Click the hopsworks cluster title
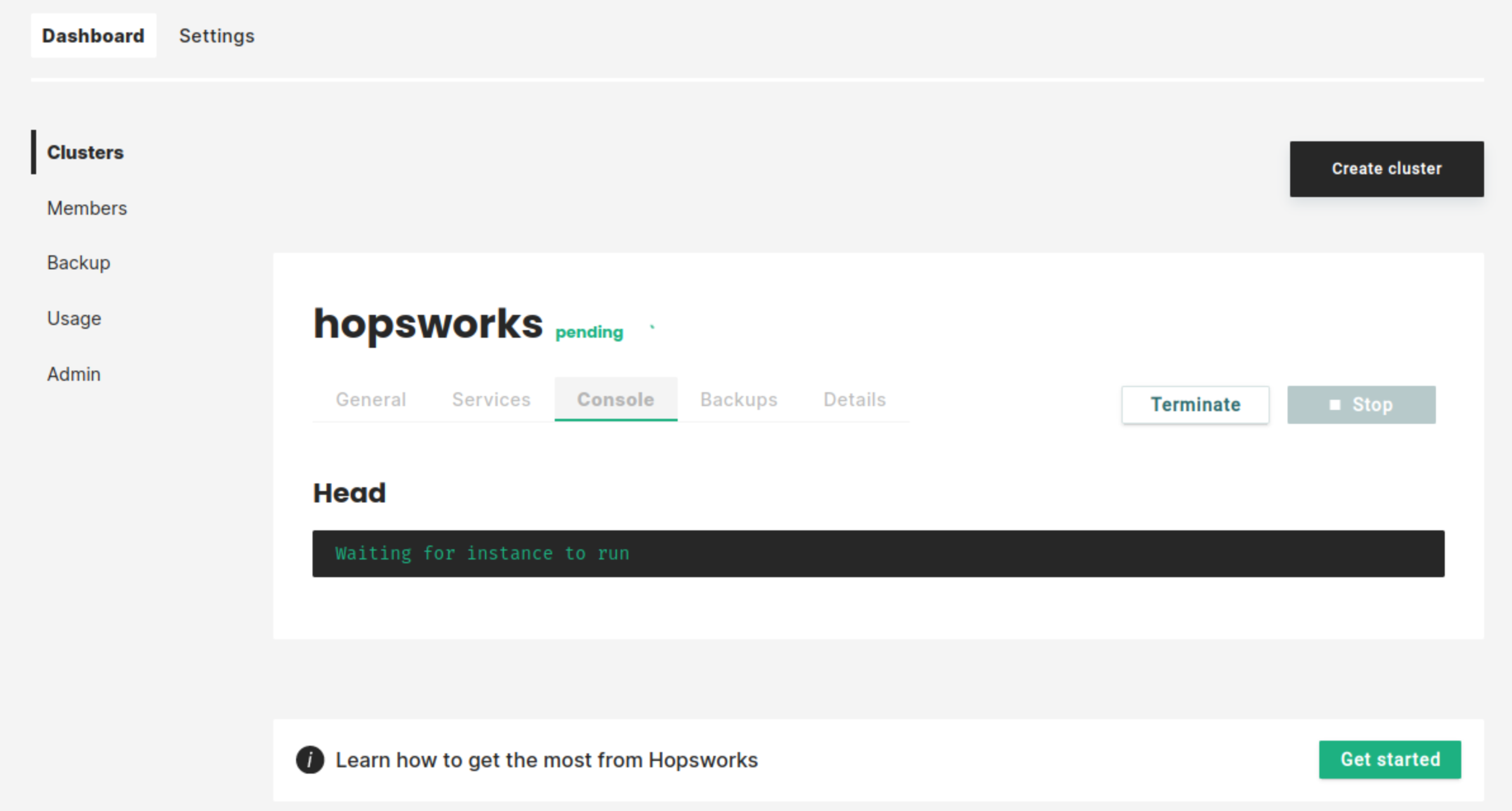Viewport: 1512px width, 811px height. tap(428, 324)
